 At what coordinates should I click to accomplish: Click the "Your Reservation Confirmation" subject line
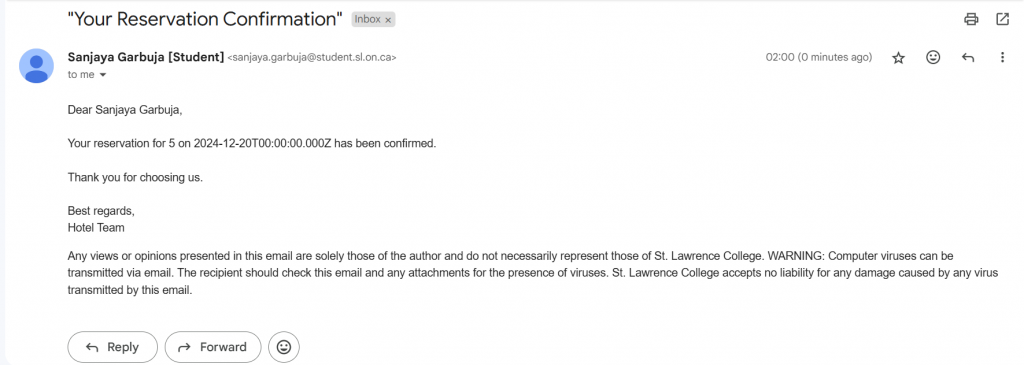click(205, 19)
